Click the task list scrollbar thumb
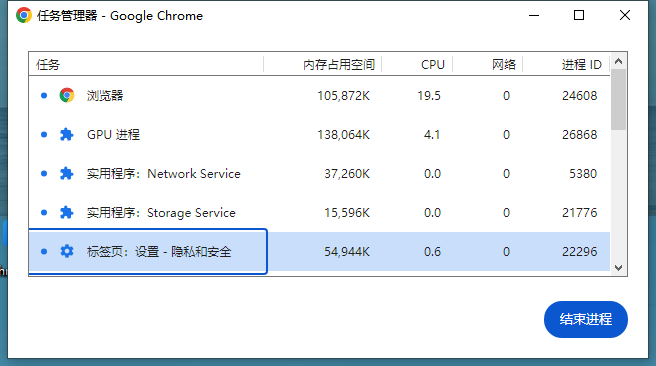 [618, 100]
